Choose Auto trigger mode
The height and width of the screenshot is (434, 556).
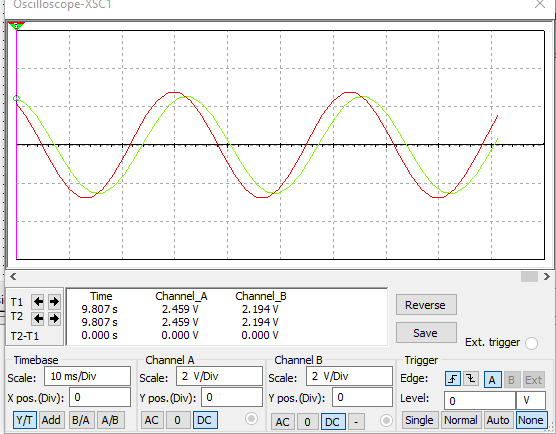(498, 420)
